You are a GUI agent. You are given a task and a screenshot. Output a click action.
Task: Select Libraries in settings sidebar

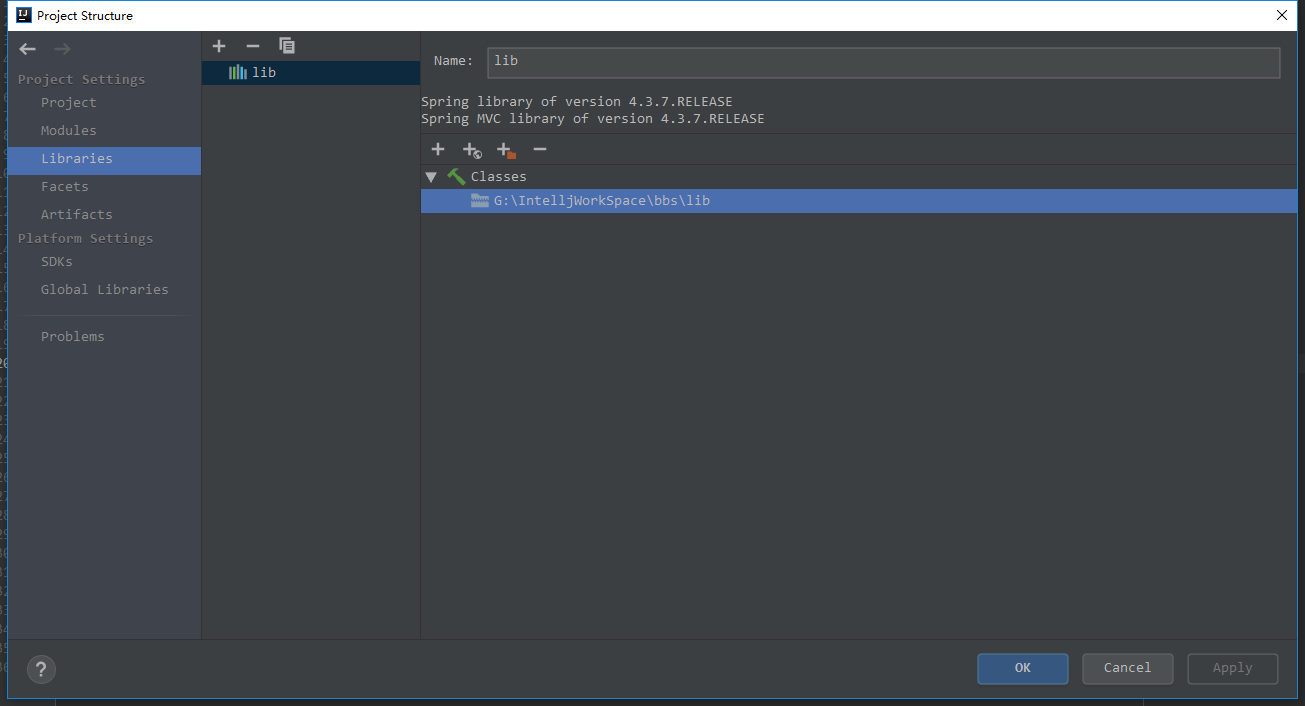coord(104,160)
